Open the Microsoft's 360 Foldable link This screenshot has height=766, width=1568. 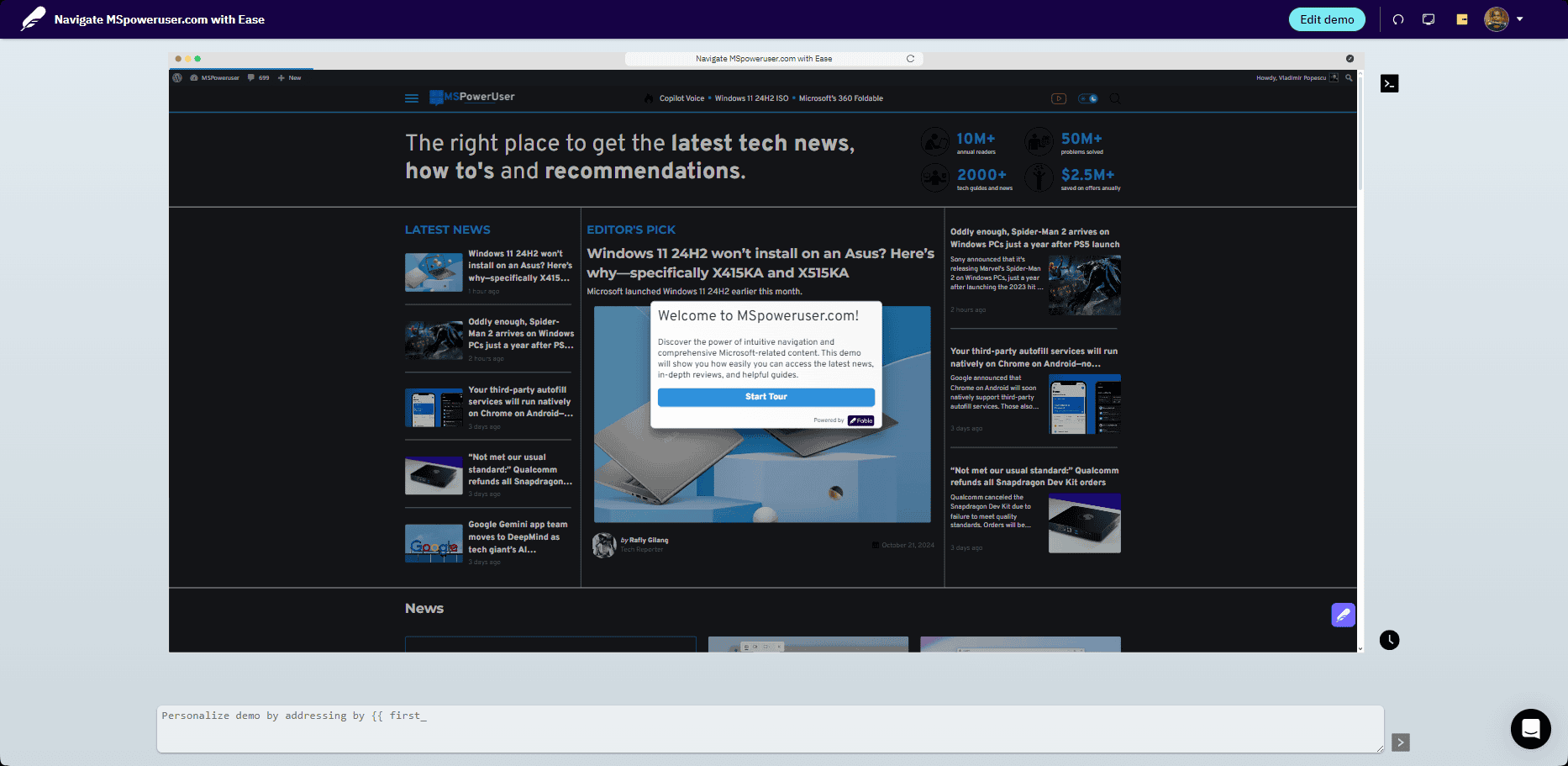point(840,98)
